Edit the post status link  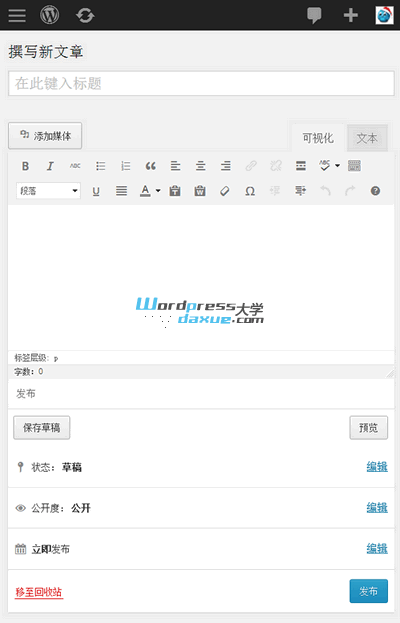(377, 466)
